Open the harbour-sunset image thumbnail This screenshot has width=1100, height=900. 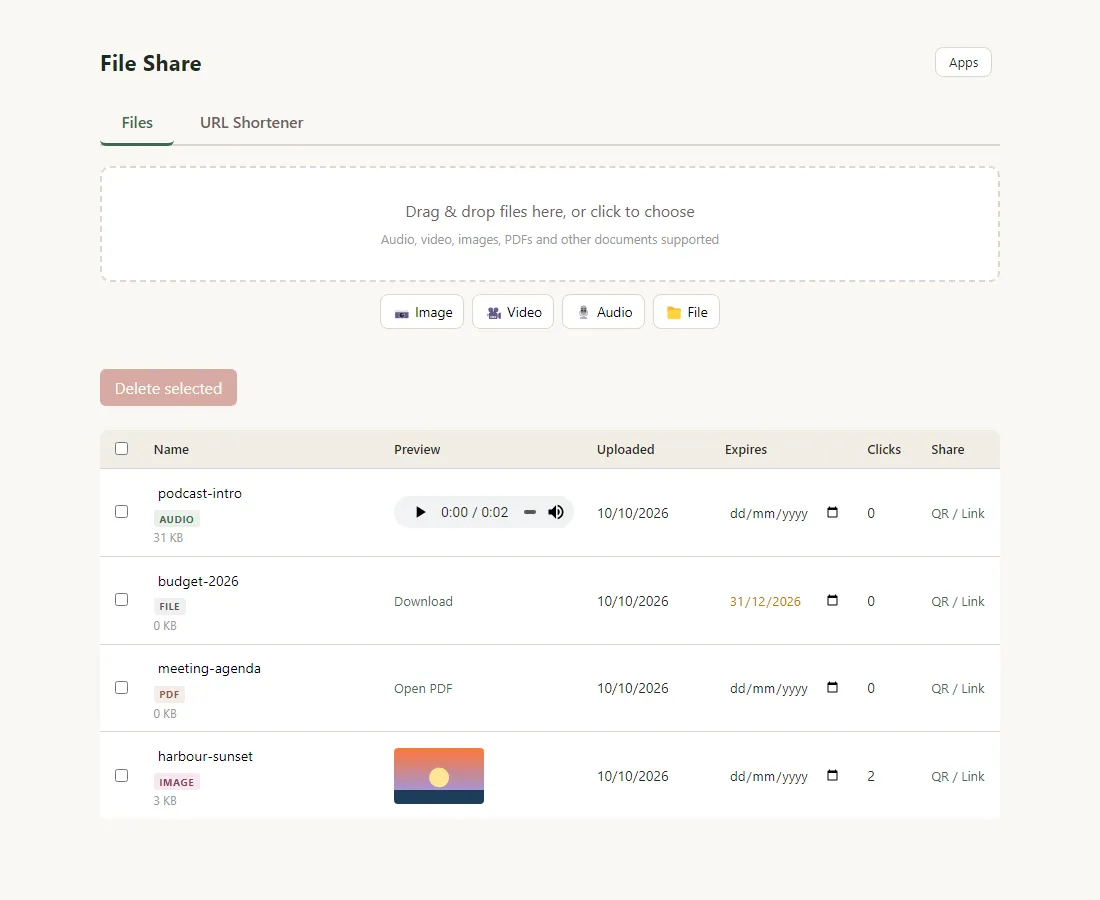pos(439,776)
